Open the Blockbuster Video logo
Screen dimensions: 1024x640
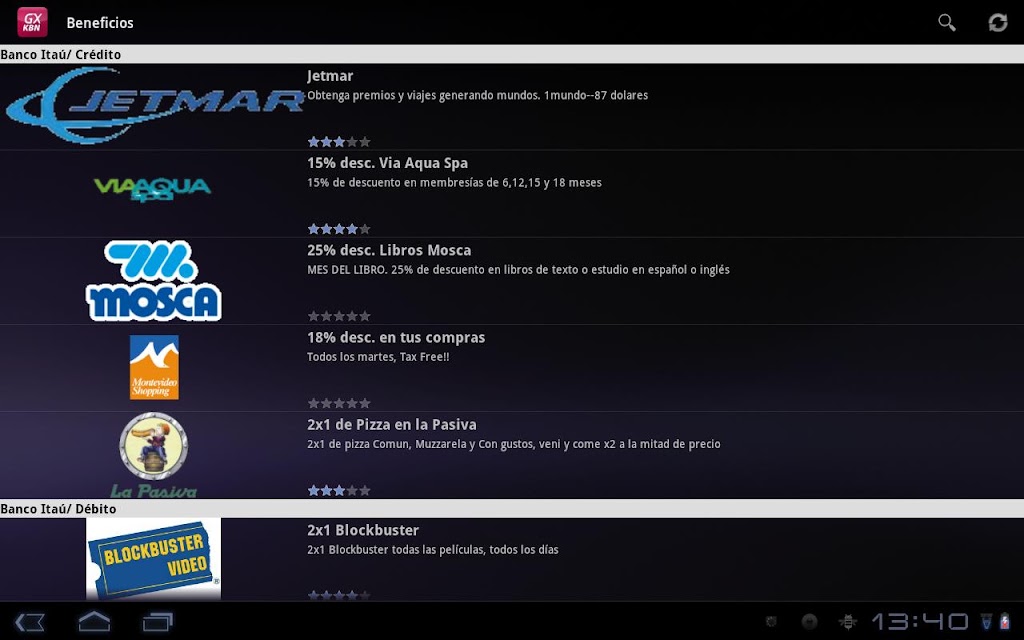pos(153,559)
